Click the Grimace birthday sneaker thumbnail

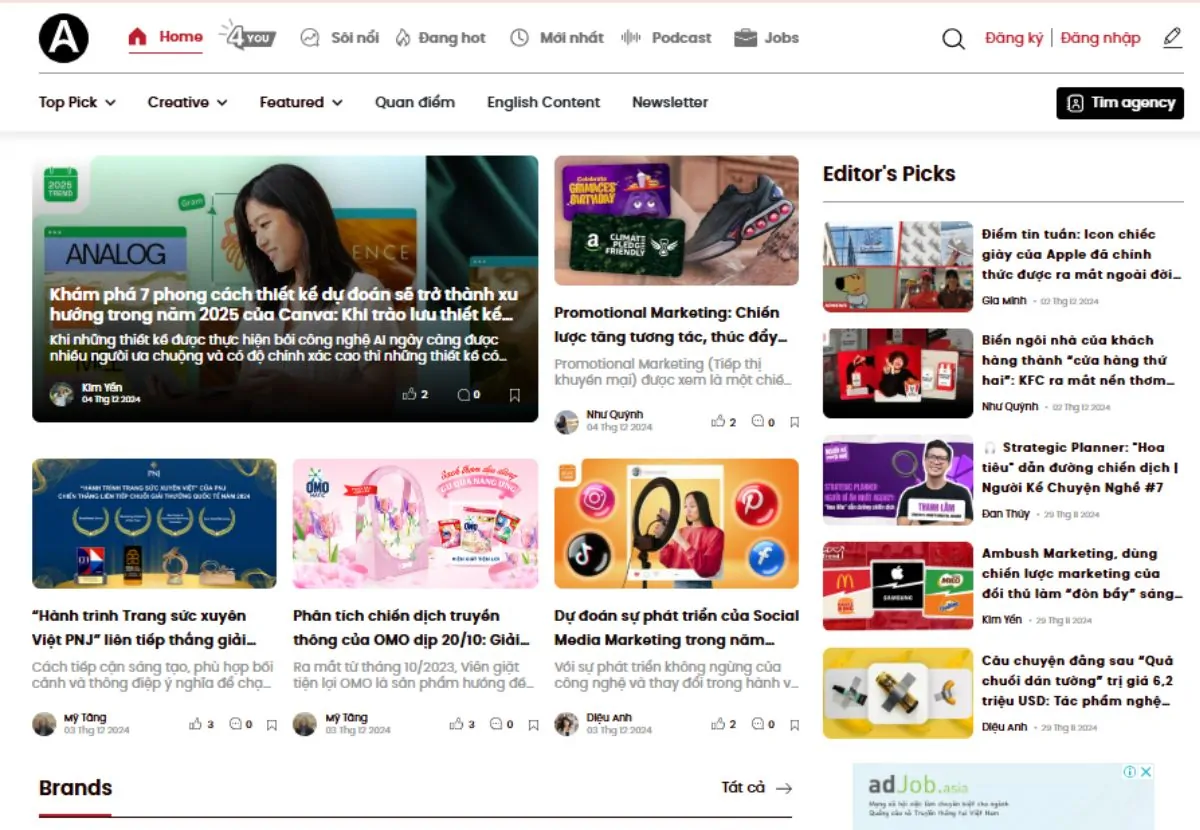coord(676,222)
